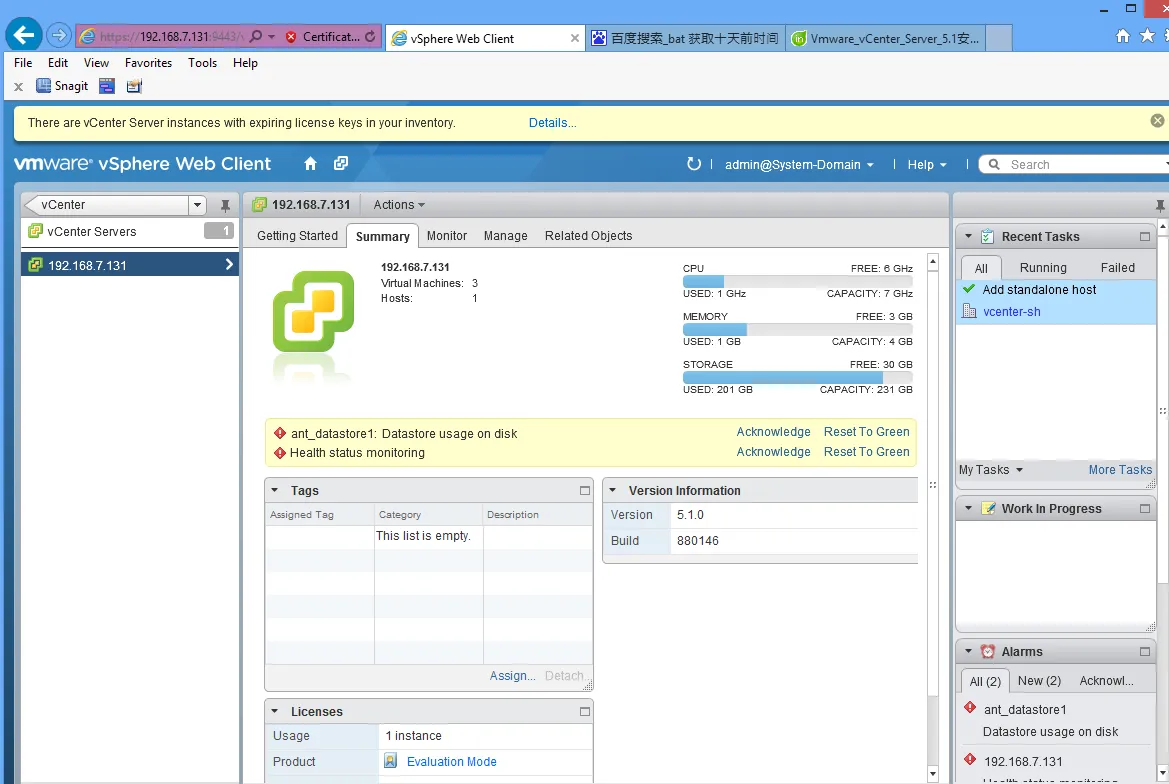Click the Snagit toolbar icon

62,86
